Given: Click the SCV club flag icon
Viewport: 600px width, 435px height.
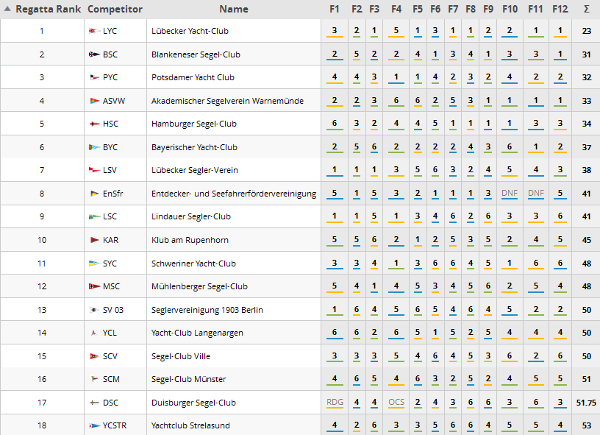Looking at the screenshot, I should 94,356.
